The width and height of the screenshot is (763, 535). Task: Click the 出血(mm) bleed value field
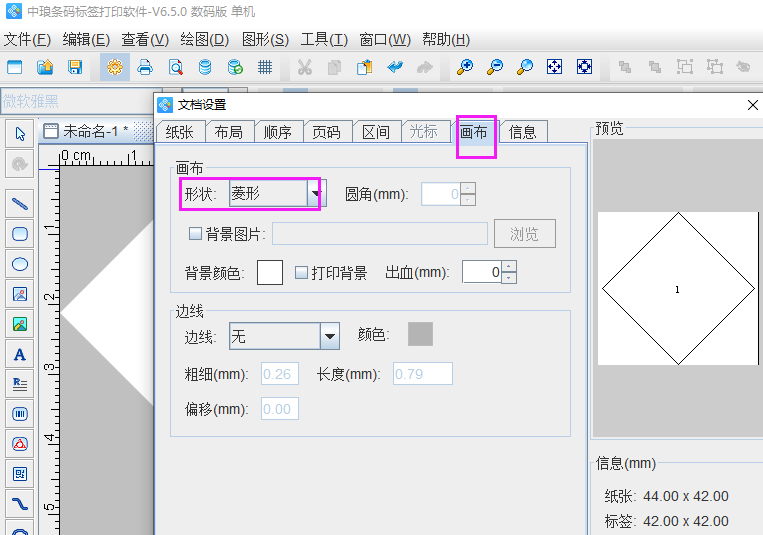pyautogui.click(x=482, y=272)
